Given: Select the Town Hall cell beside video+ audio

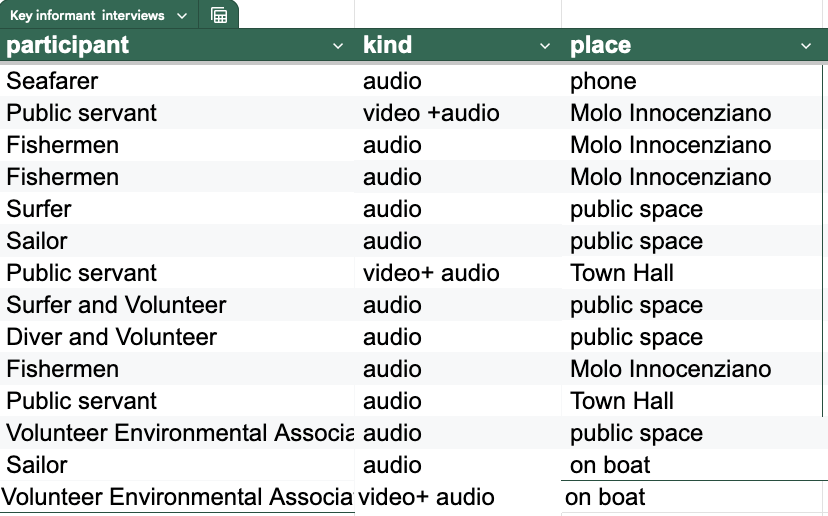Looking at the screenshot, I should coord(622,273).
